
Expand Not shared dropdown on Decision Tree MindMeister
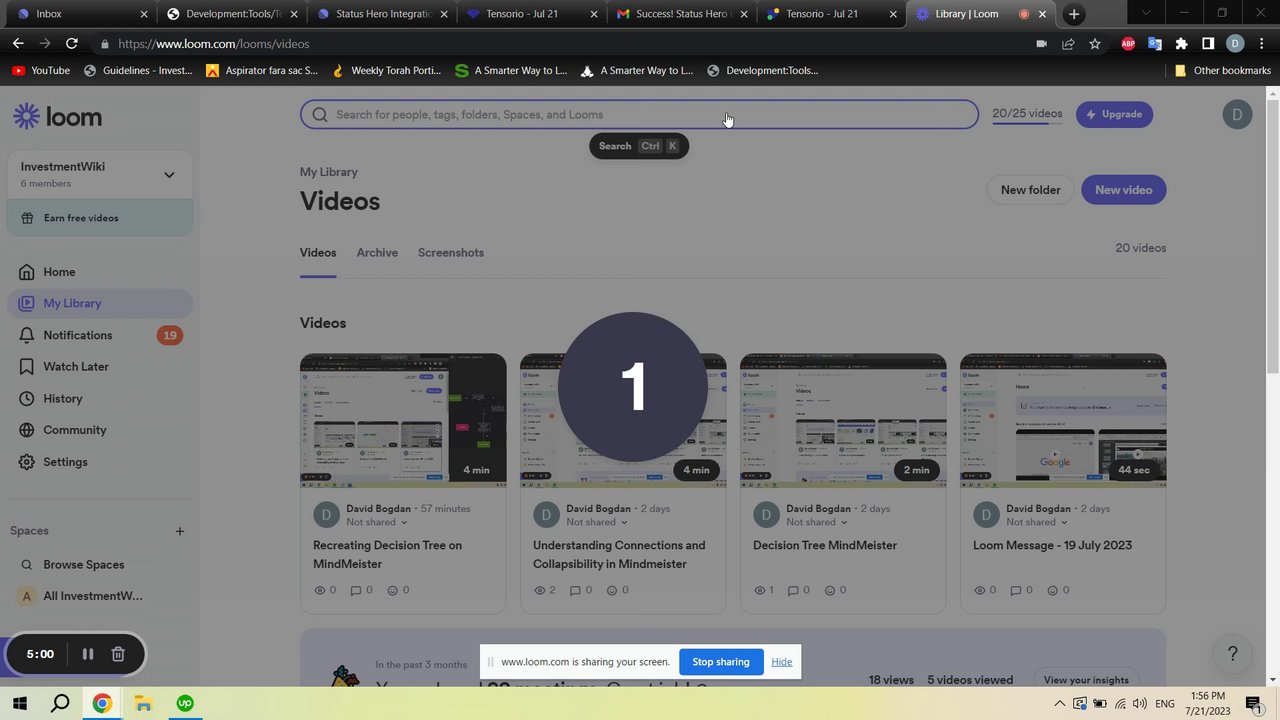click(817, 522)
